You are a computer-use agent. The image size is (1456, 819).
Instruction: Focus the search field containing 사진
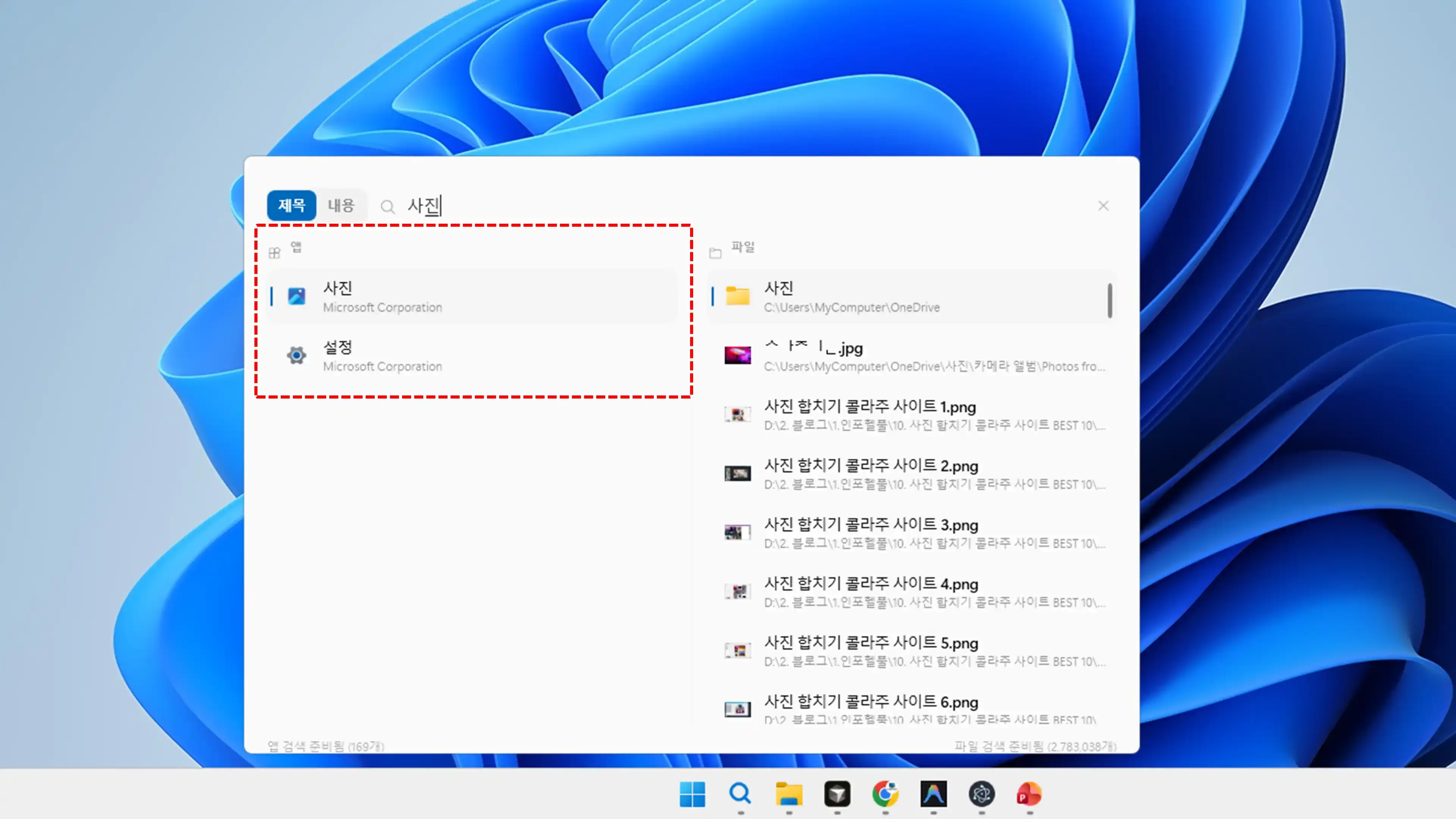735,206
